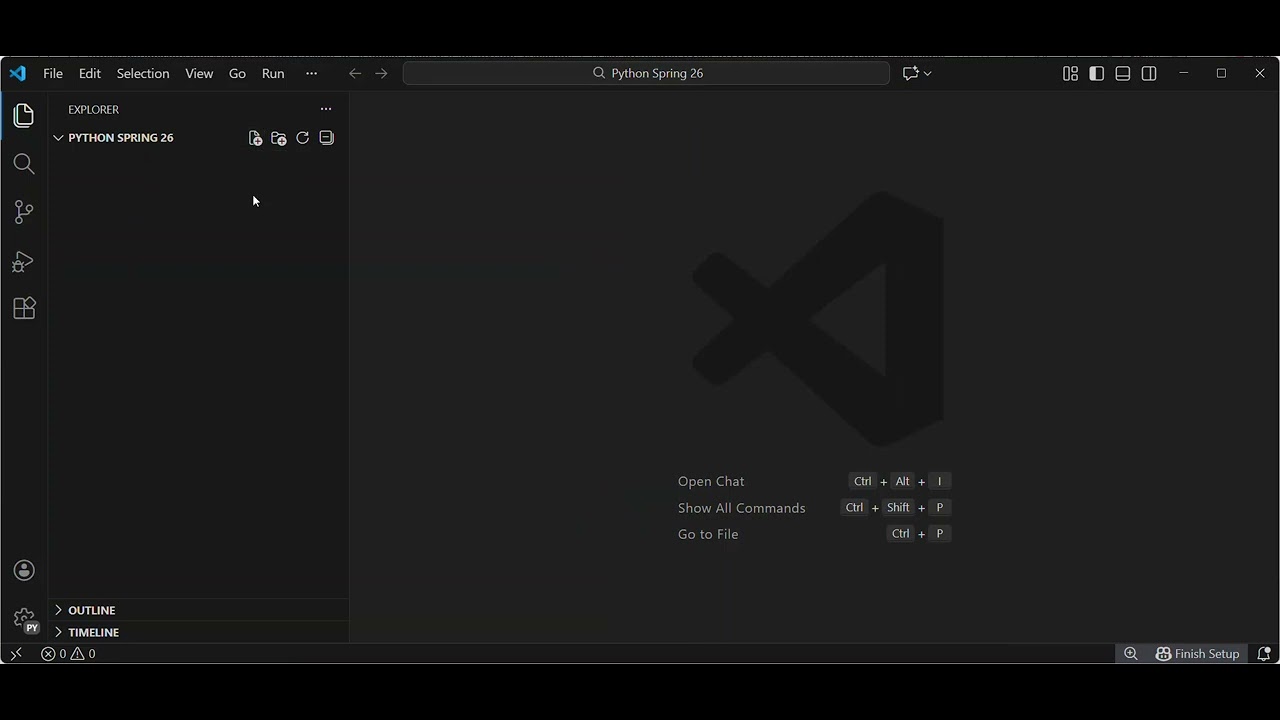Click the New Folder icon
Image resolution: width=1280 pixels, height=720 pixels.
click(x=279, y=138)
